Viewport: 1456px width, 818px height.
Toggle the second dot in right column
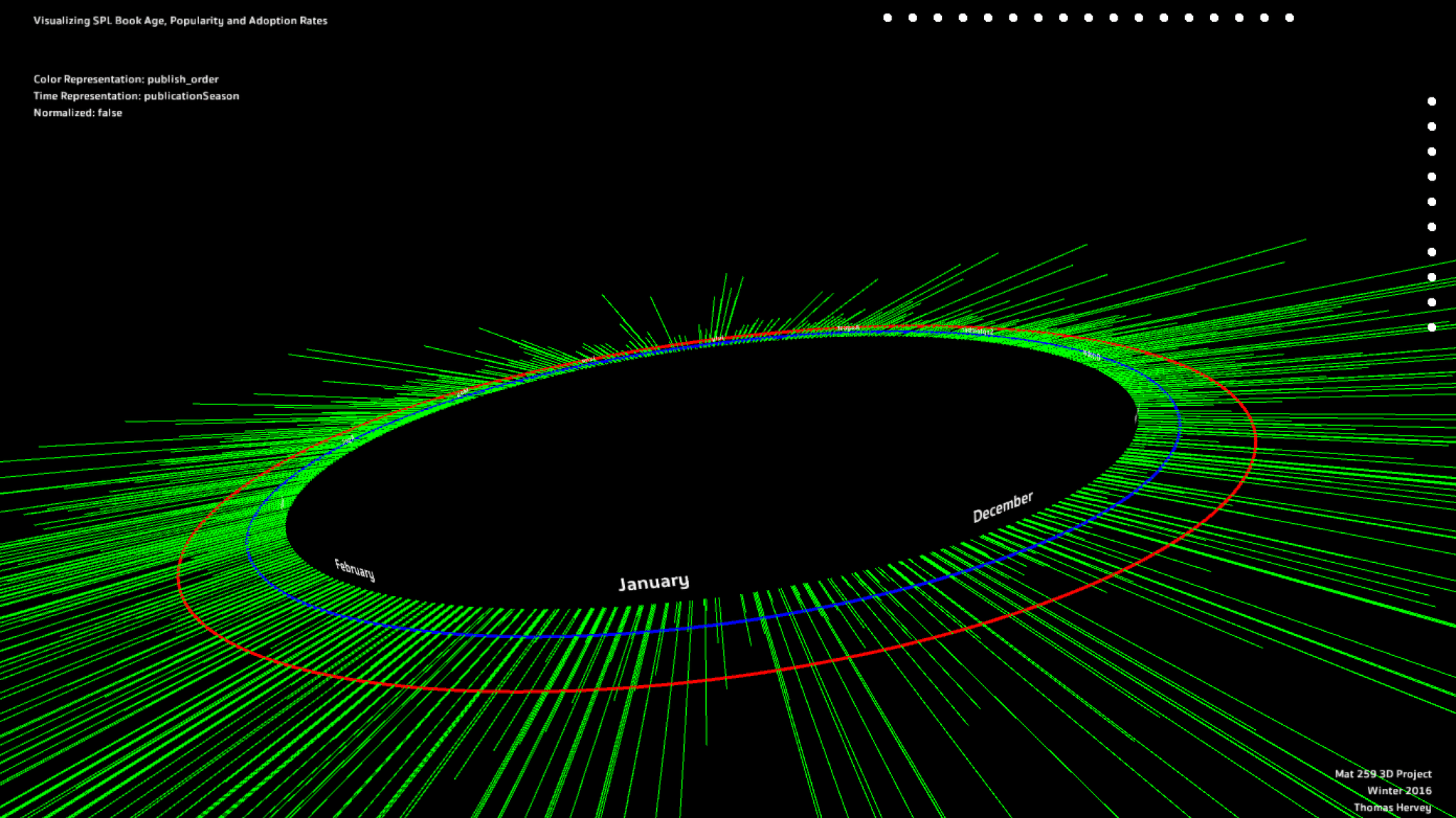click(x=1432, y=127)
